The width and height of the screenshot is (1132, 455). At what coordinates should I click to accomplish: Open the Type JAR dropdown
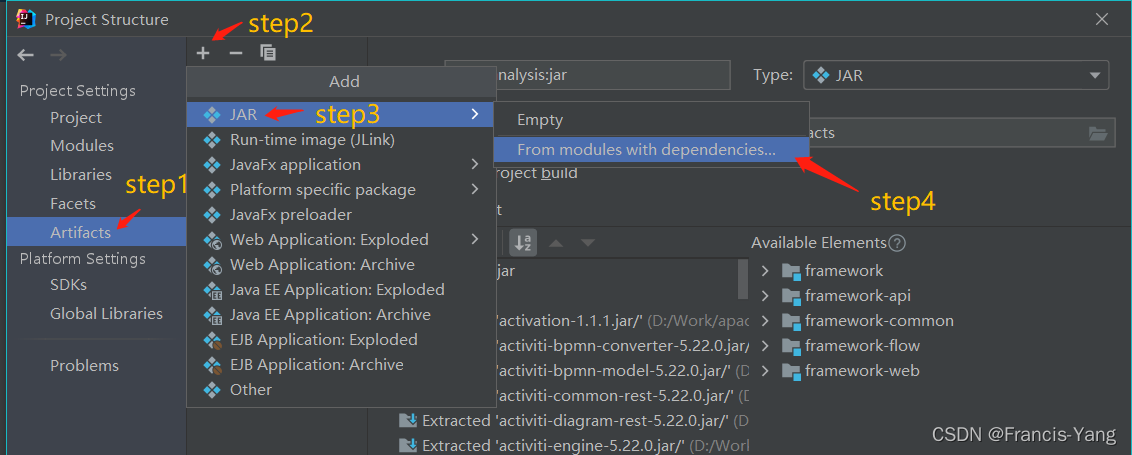[x=956, y=75]
